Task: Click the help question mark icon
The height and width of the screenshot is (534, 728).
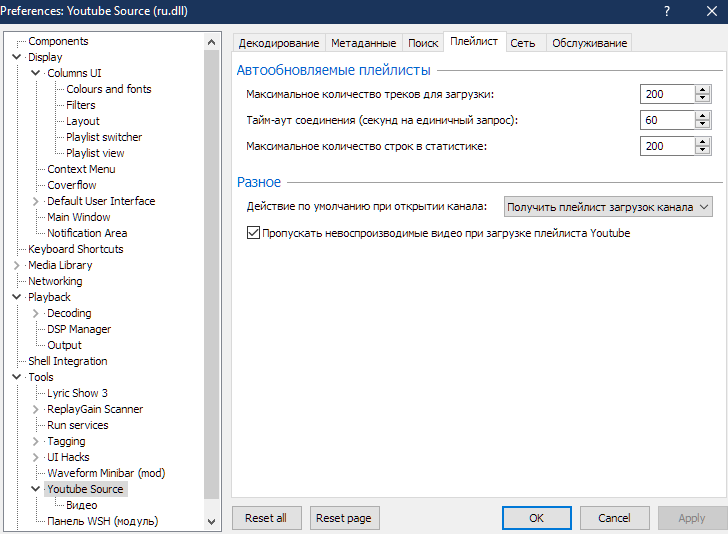Action: pos(667,10)
